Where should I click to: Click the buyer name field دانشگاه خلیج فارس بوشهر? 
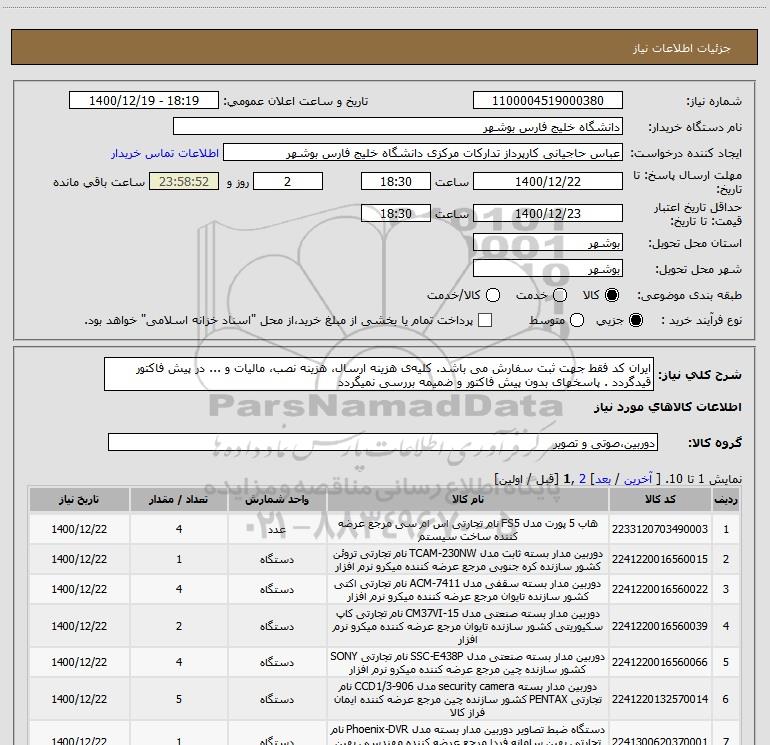click(x=398, y=127)
